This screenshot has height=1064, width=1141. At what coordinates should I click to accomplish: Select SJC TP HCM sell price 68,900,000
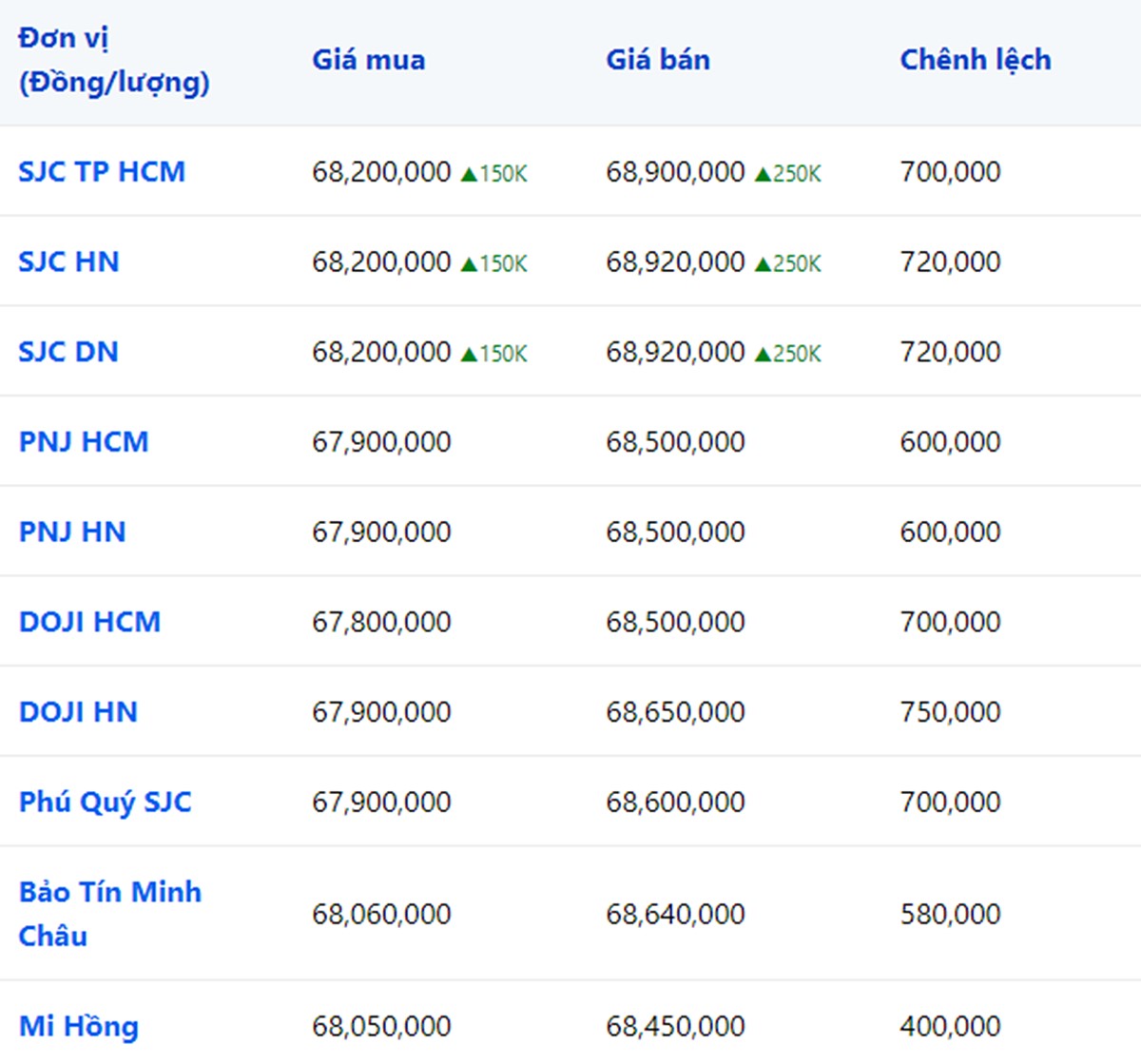pyautogui.click(x=675, y=172)
